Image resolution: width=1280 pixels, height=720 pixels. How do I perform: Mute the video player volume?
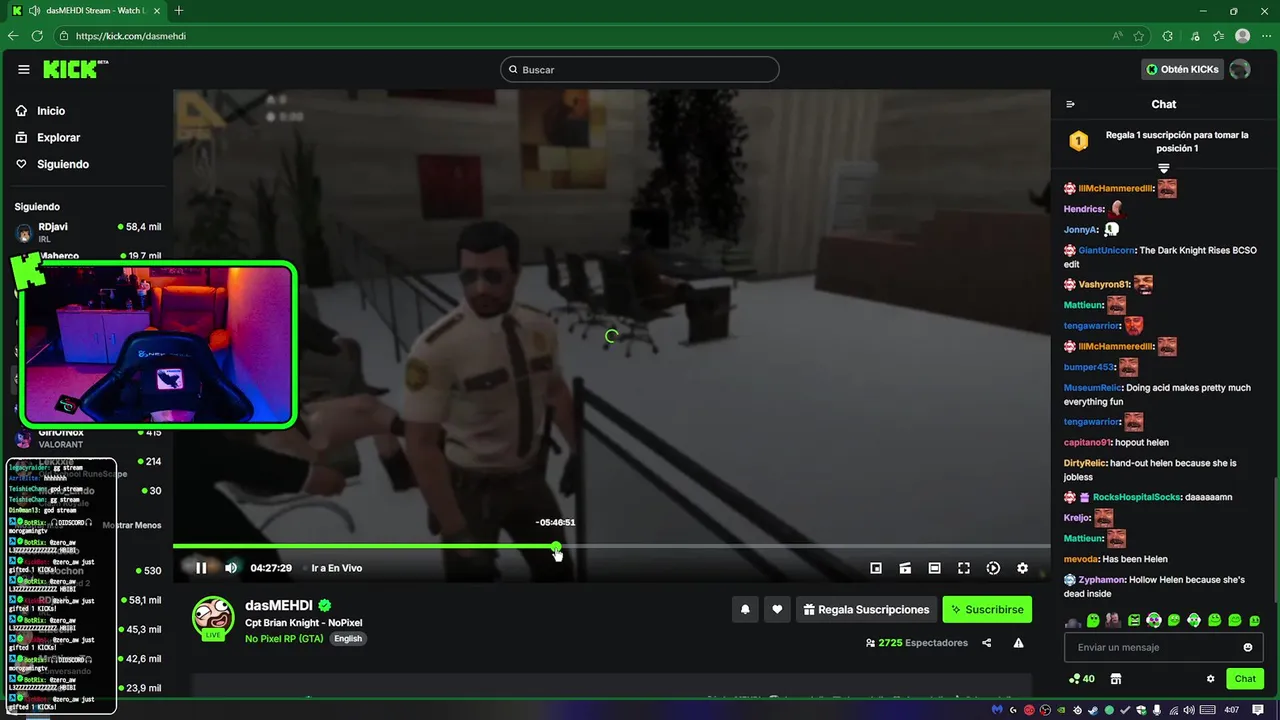231,568
